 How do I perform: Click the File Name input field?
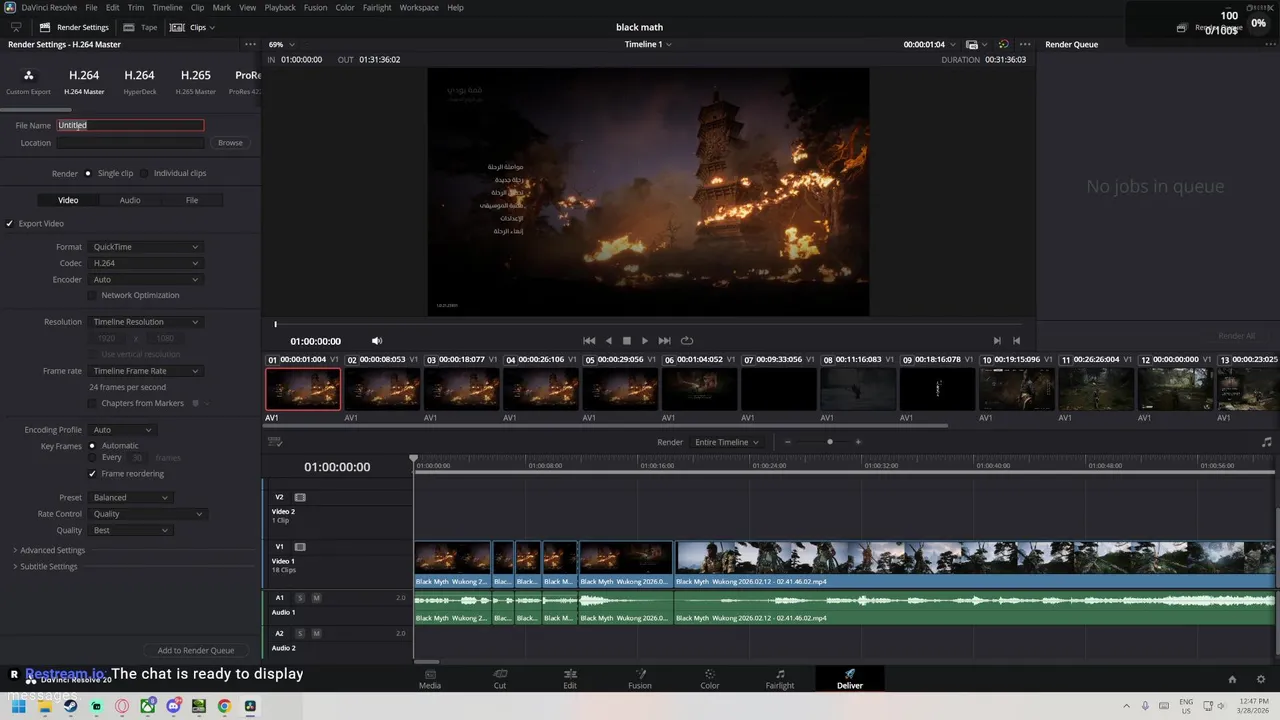coord(130,125)
